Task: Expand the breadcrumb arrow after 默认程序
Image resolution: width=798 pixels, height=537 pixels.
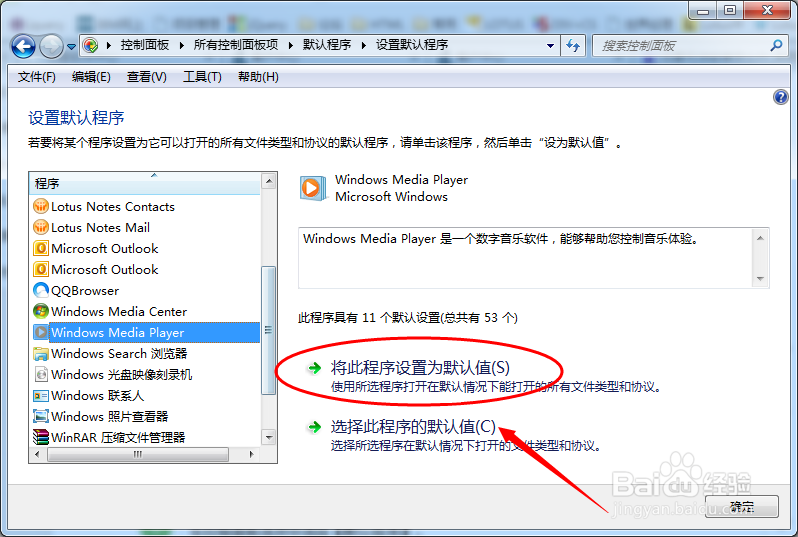Action: 364,45
